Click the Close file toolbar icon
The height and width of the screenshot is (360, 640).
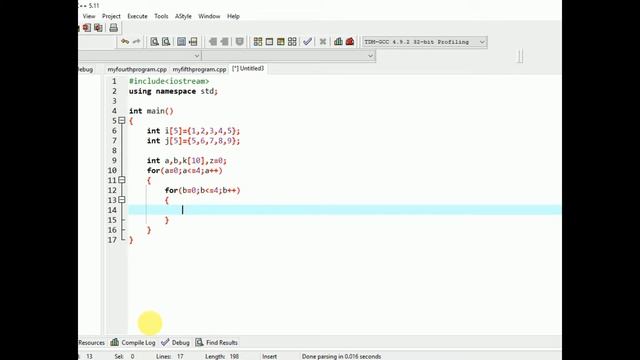tap(87, 28)
